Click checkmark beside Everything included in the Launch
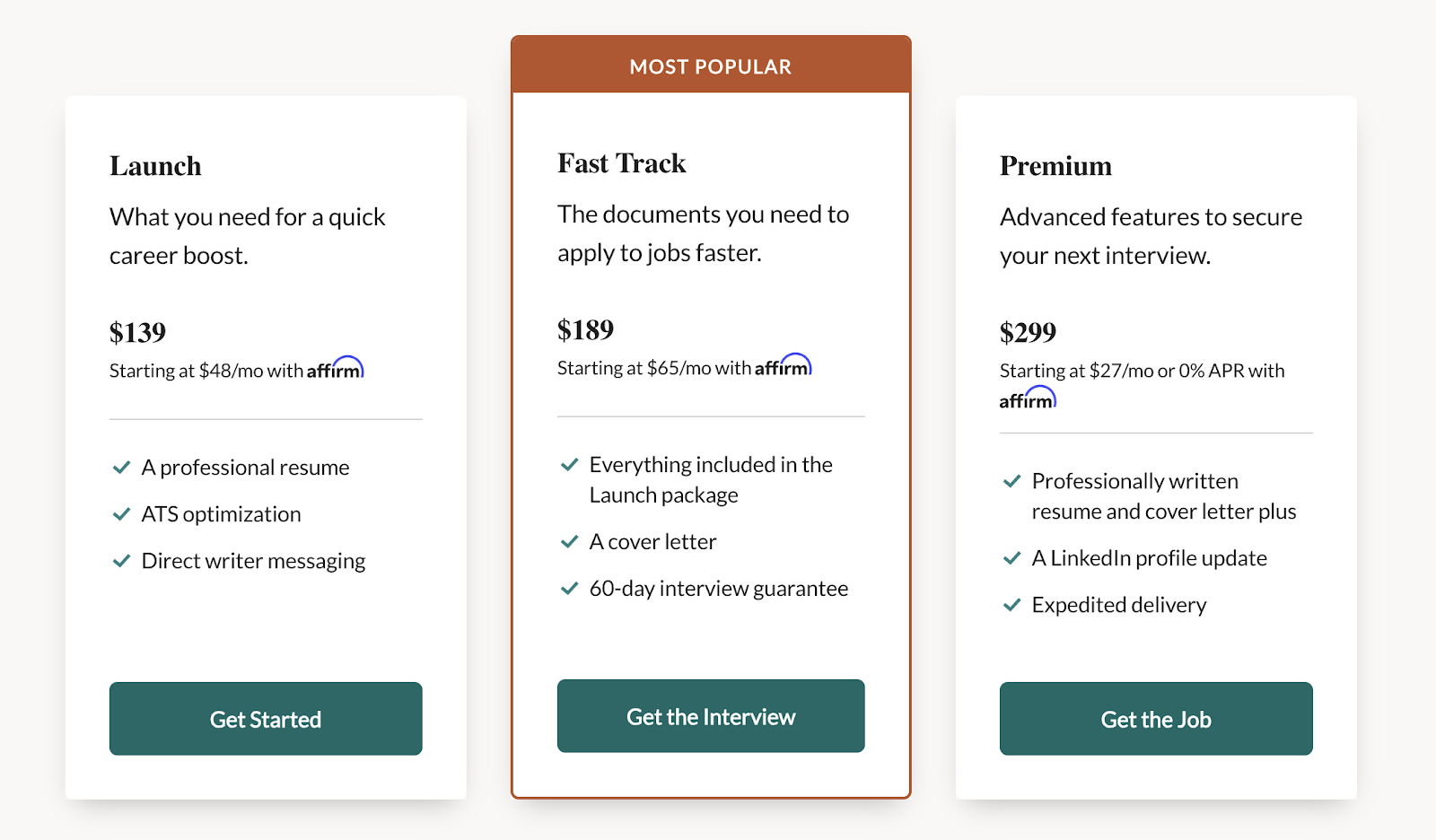This screenshot has height=840, width=1436. pos(569,465)
